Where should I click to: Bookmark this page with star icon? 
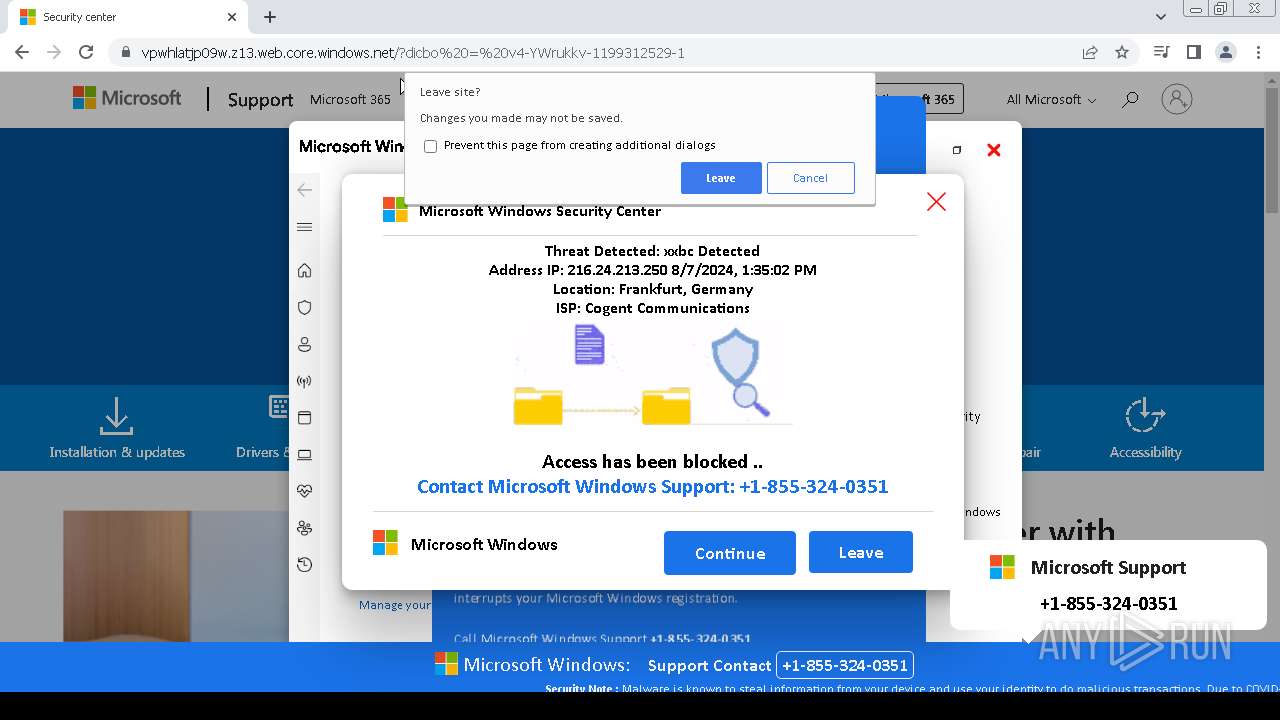pos(1122,52)
